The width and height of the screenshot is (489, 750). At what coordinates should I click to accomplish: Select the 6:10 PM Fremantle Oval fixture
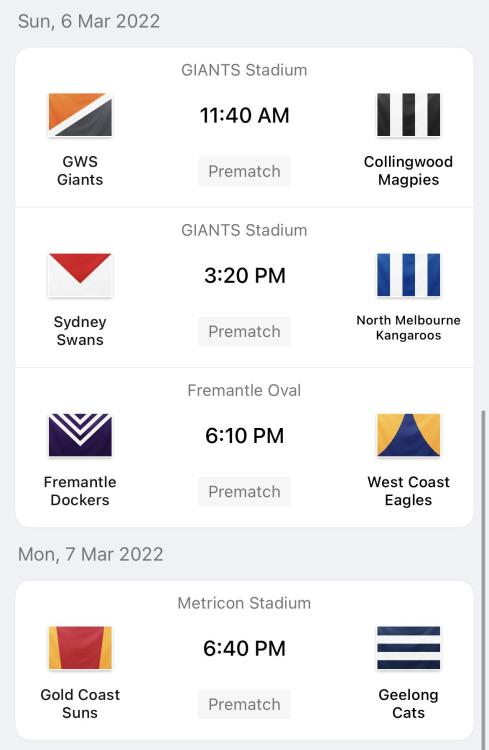tap(244, 436)
